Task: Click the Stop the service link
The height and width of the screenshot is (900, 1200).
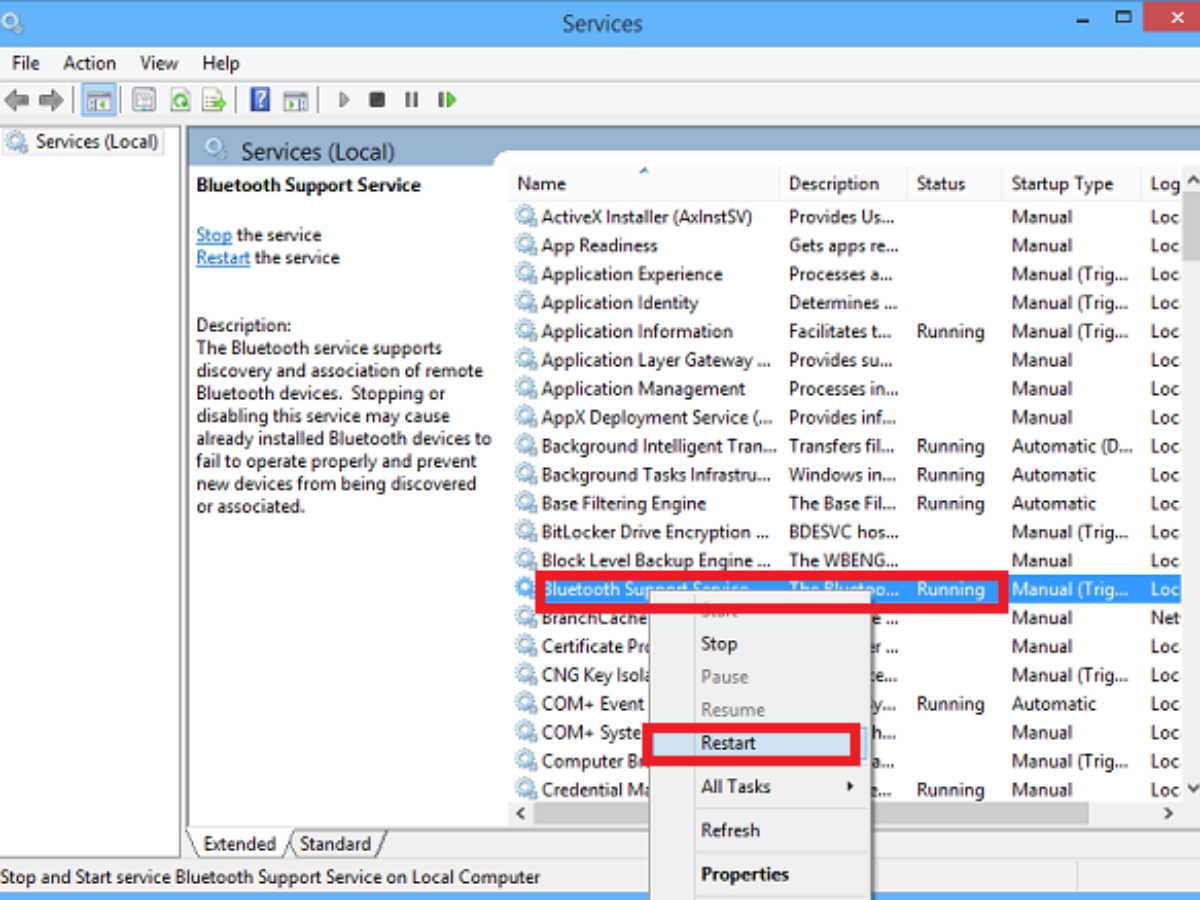Action: [x=214, y=235]
